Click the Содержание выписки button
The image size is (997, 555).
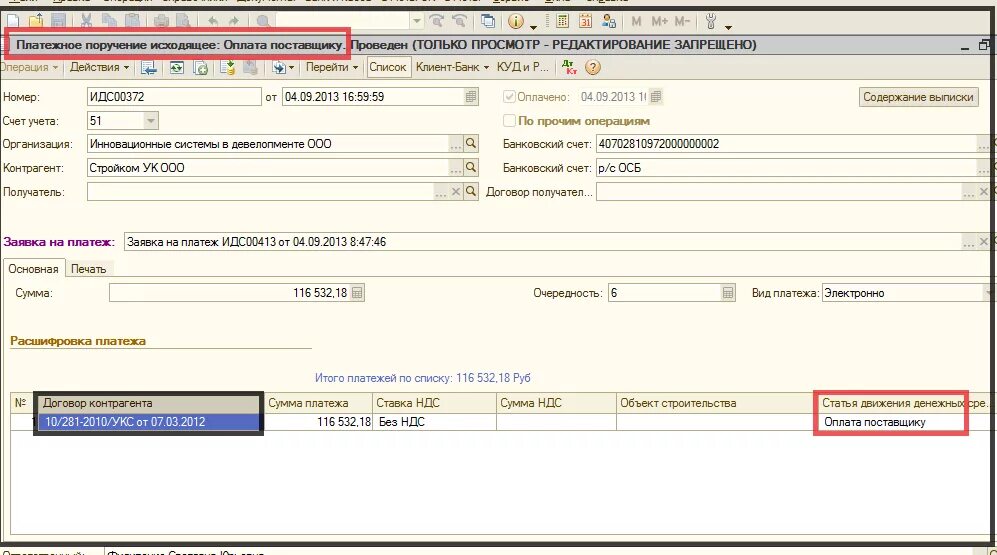tap(918, 97)
